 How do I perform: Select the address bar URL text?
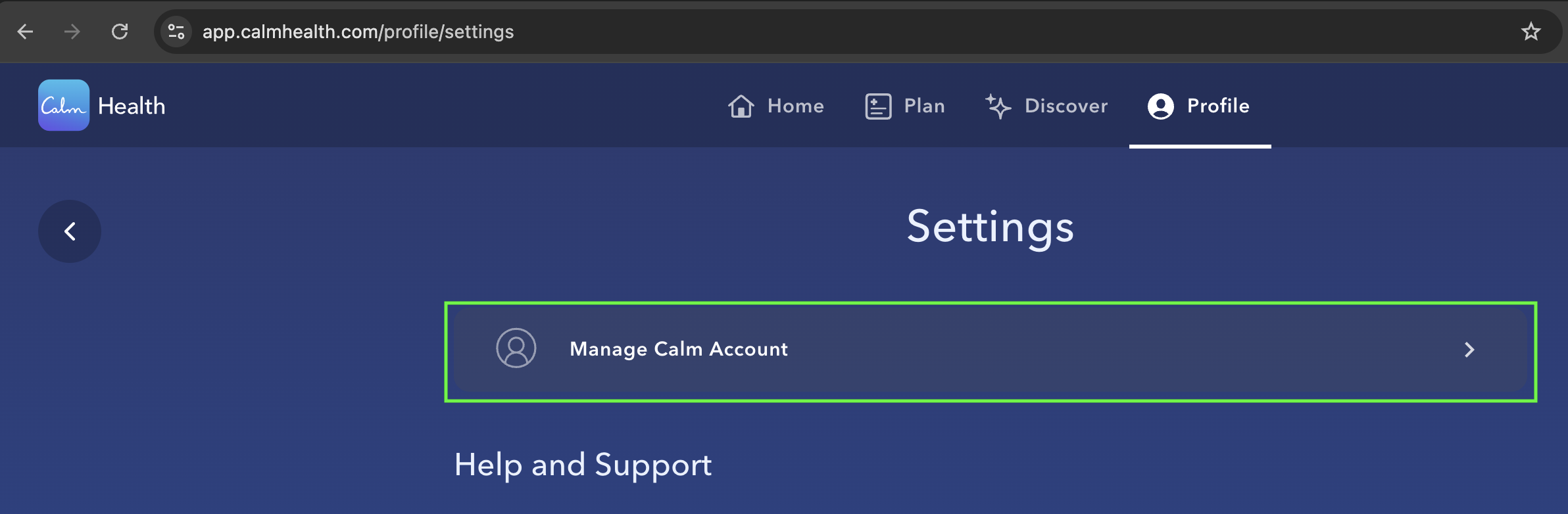[x=357, y=31]
